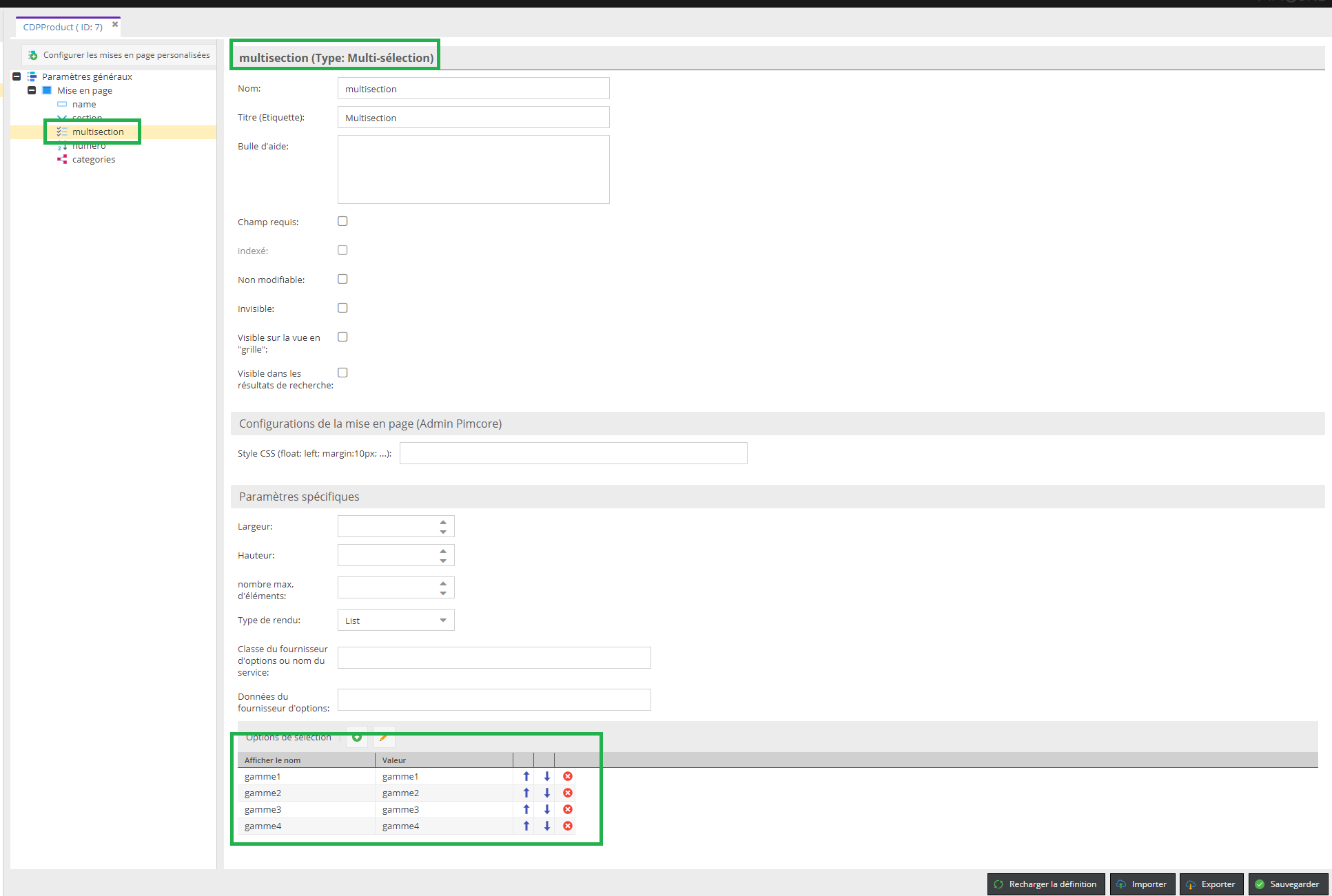Open Configurer les mises en page personnalisées
1332x896 pixels.
coord(126,55)
